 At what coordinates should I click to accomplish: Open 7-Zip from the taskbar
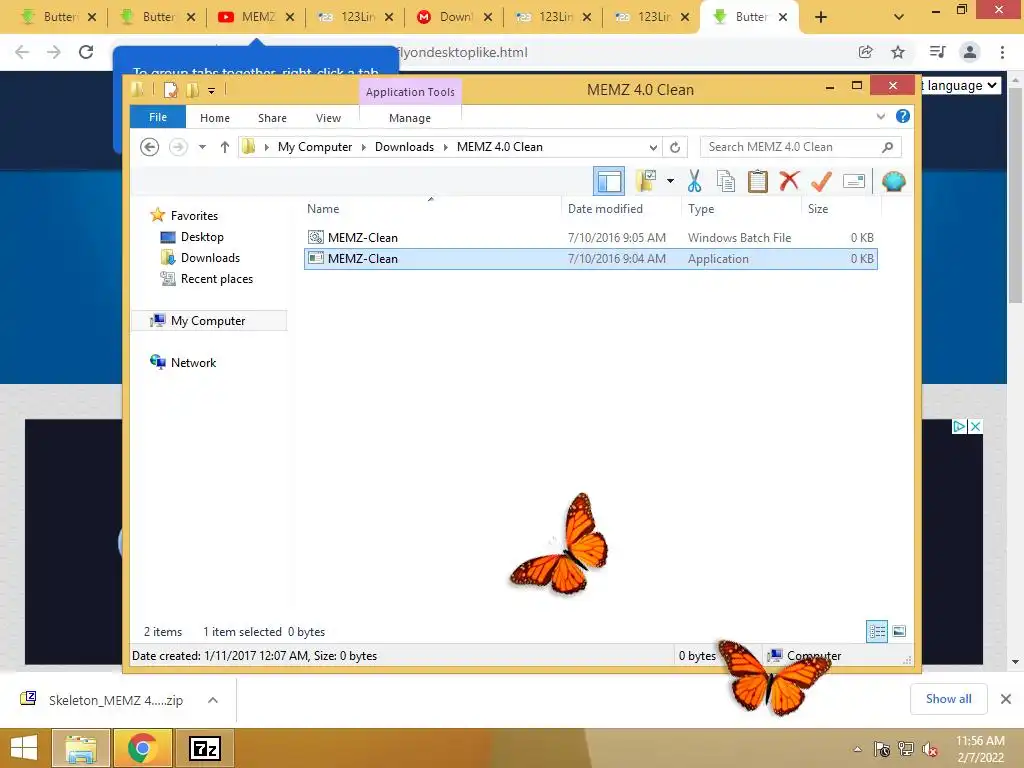tap(204, 748)
